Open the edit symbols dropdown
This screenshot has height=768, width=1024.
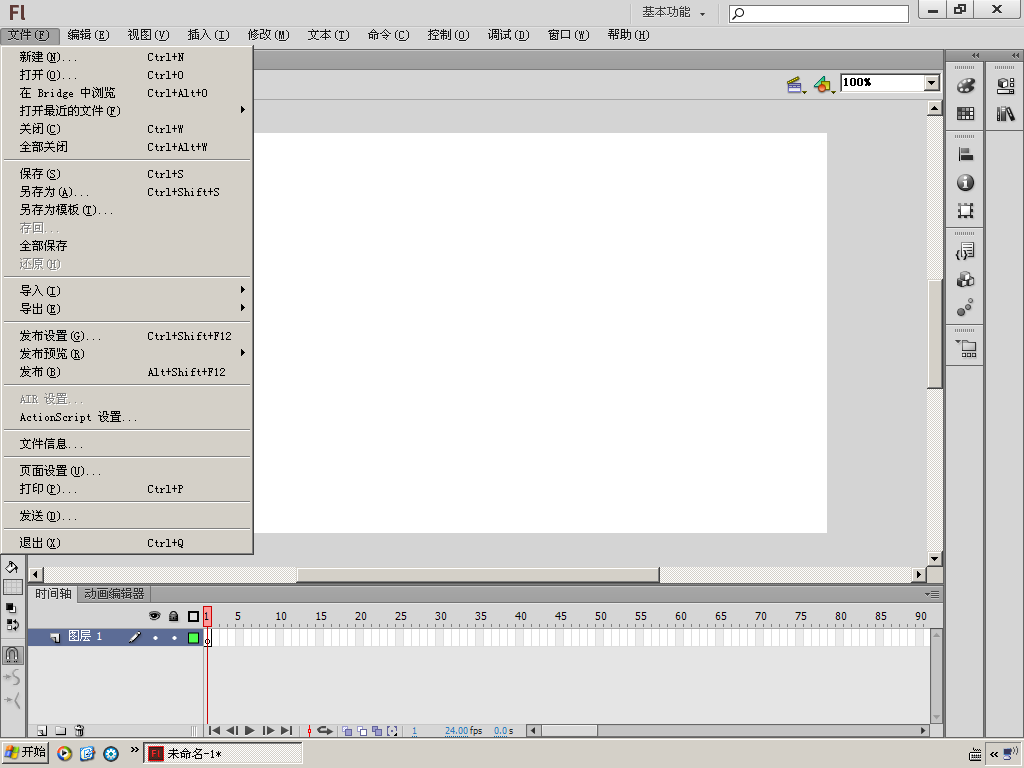tap(824, 85)
